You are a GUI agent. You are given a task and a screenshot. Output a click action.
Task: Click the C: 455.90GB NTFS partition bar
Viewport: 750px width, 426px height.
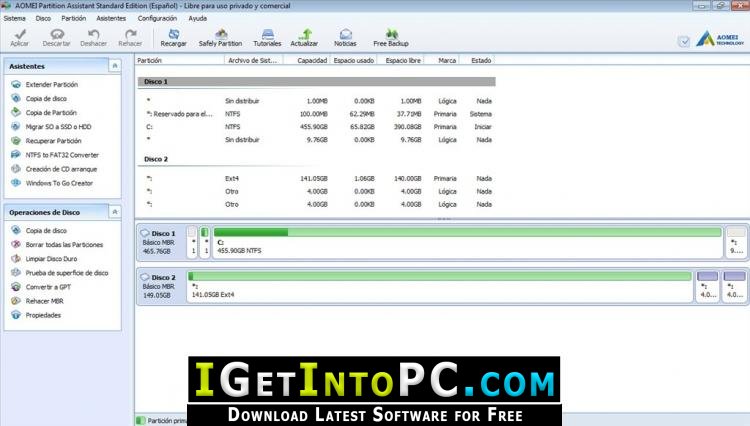(467, 242)
